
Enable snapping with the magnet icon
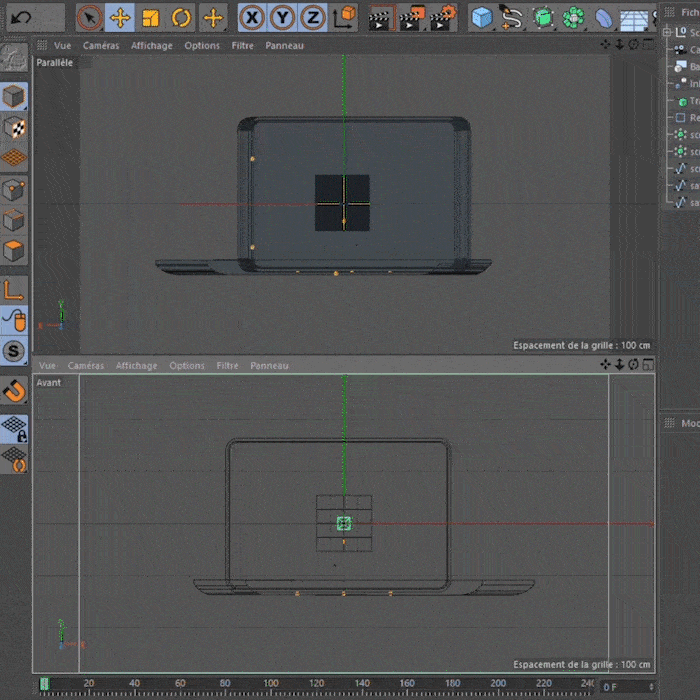pyautogui.click(x=14, y=391)
